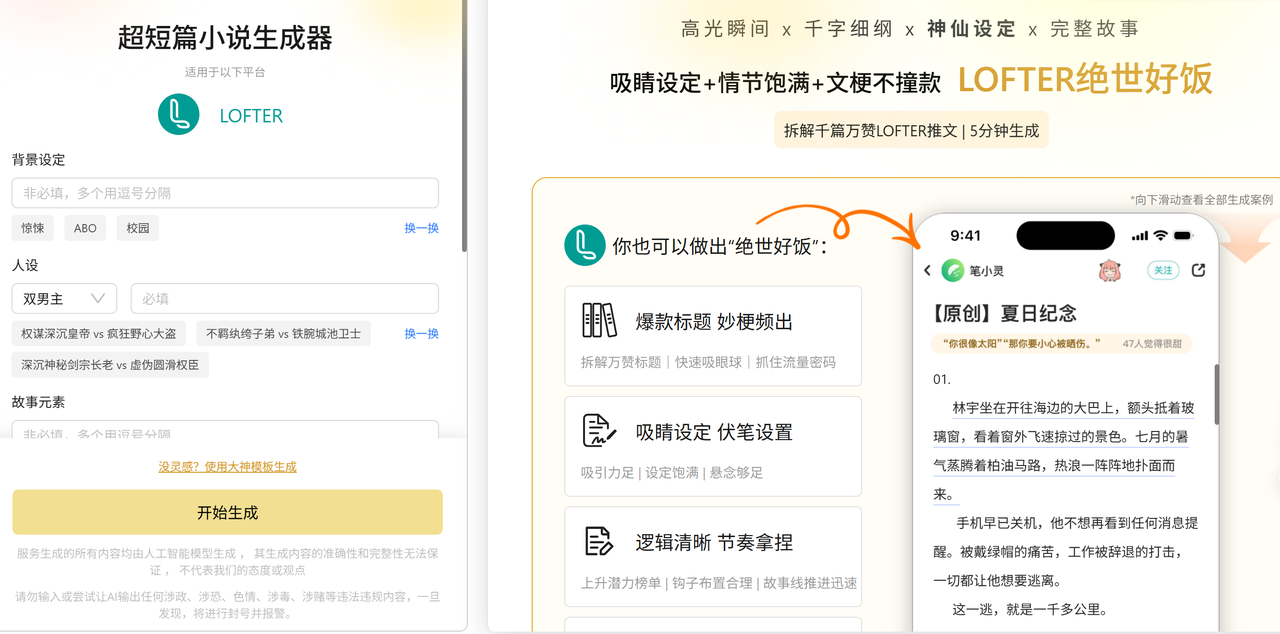Click the 超短篇小说生成器 title
The image size is (1280, 634).
(225, 38)
